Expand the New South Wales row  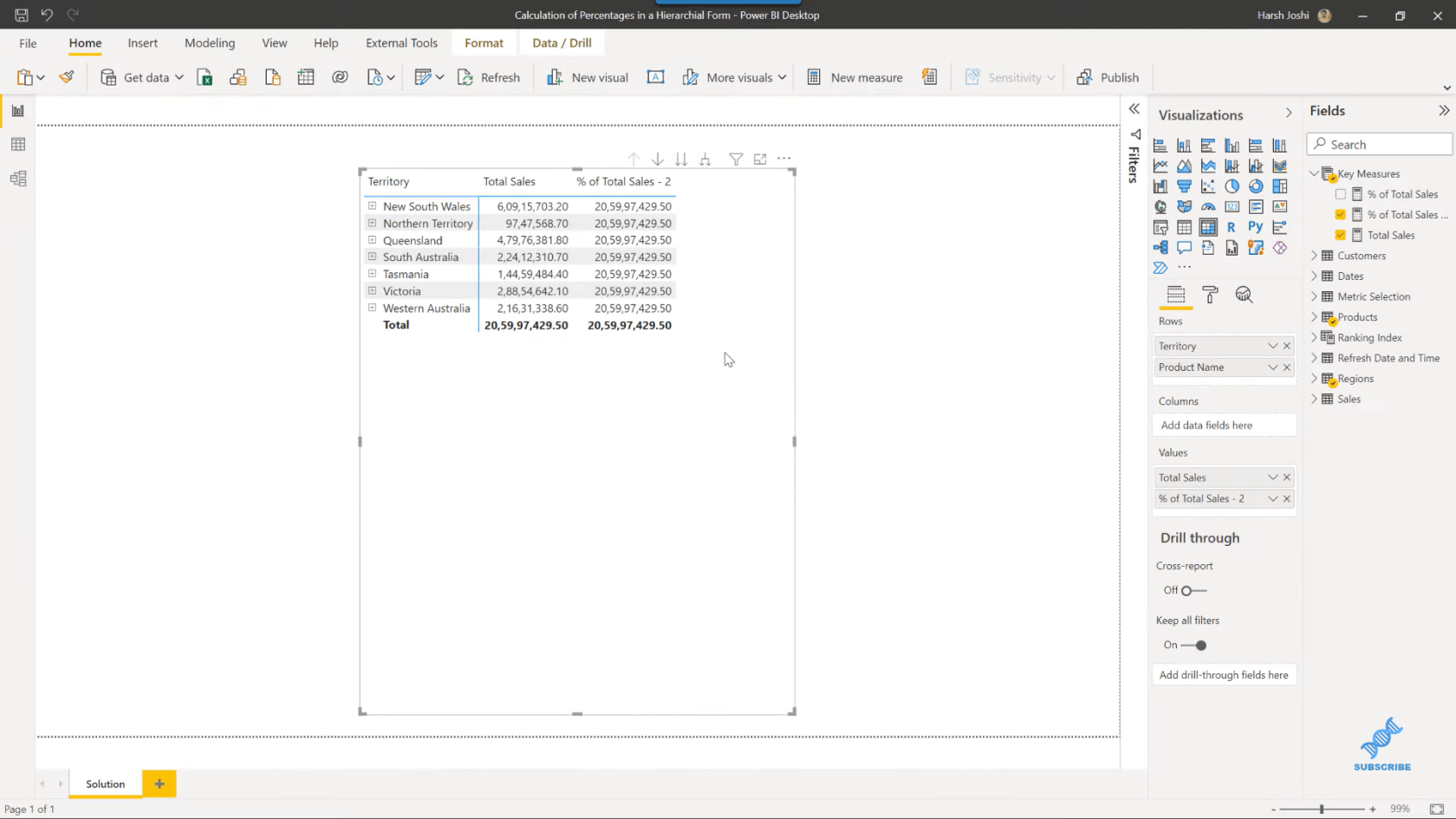(372, 206)
